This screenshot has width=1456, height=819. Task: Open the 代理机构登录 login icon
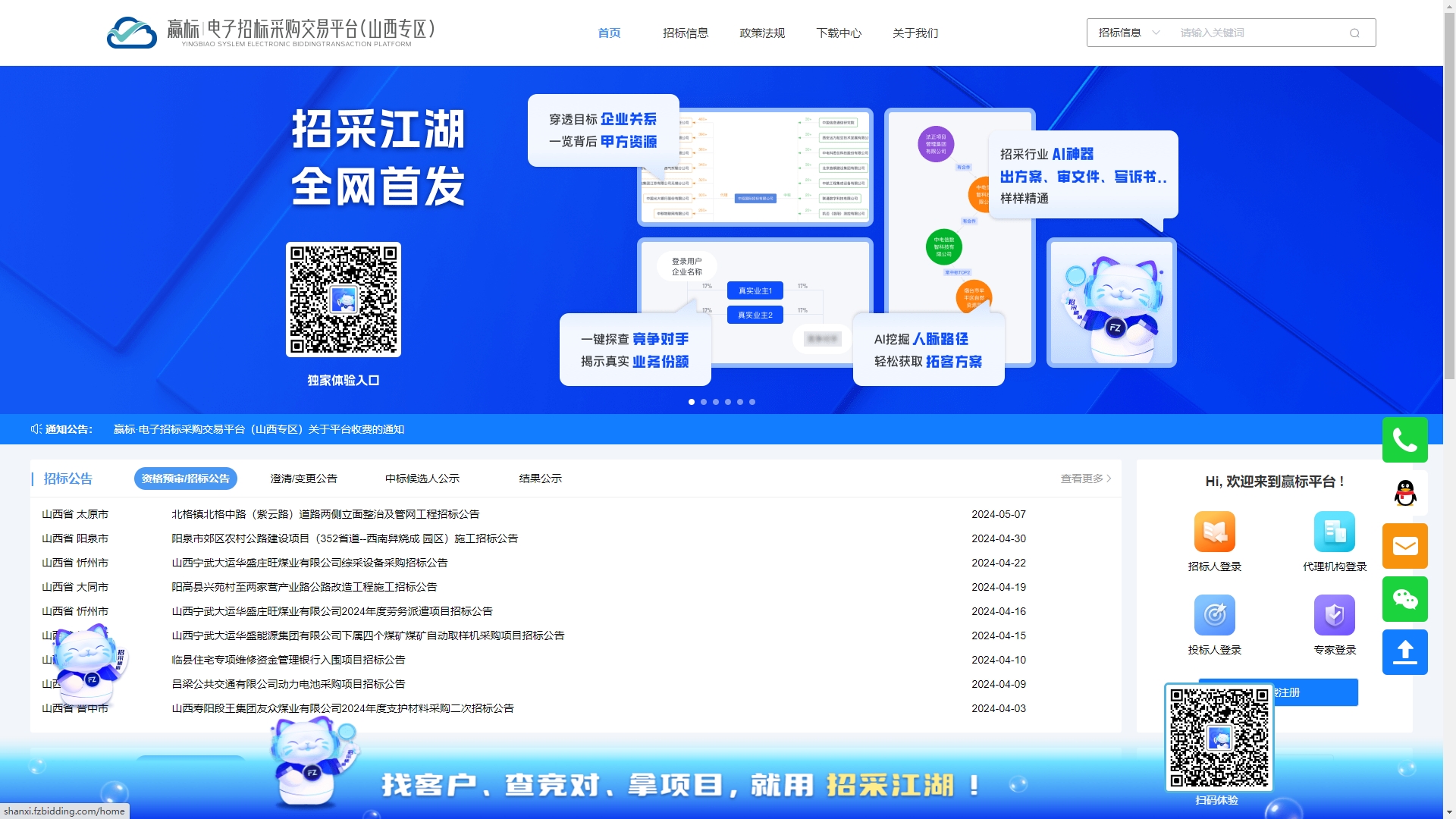coord(1334,532)
